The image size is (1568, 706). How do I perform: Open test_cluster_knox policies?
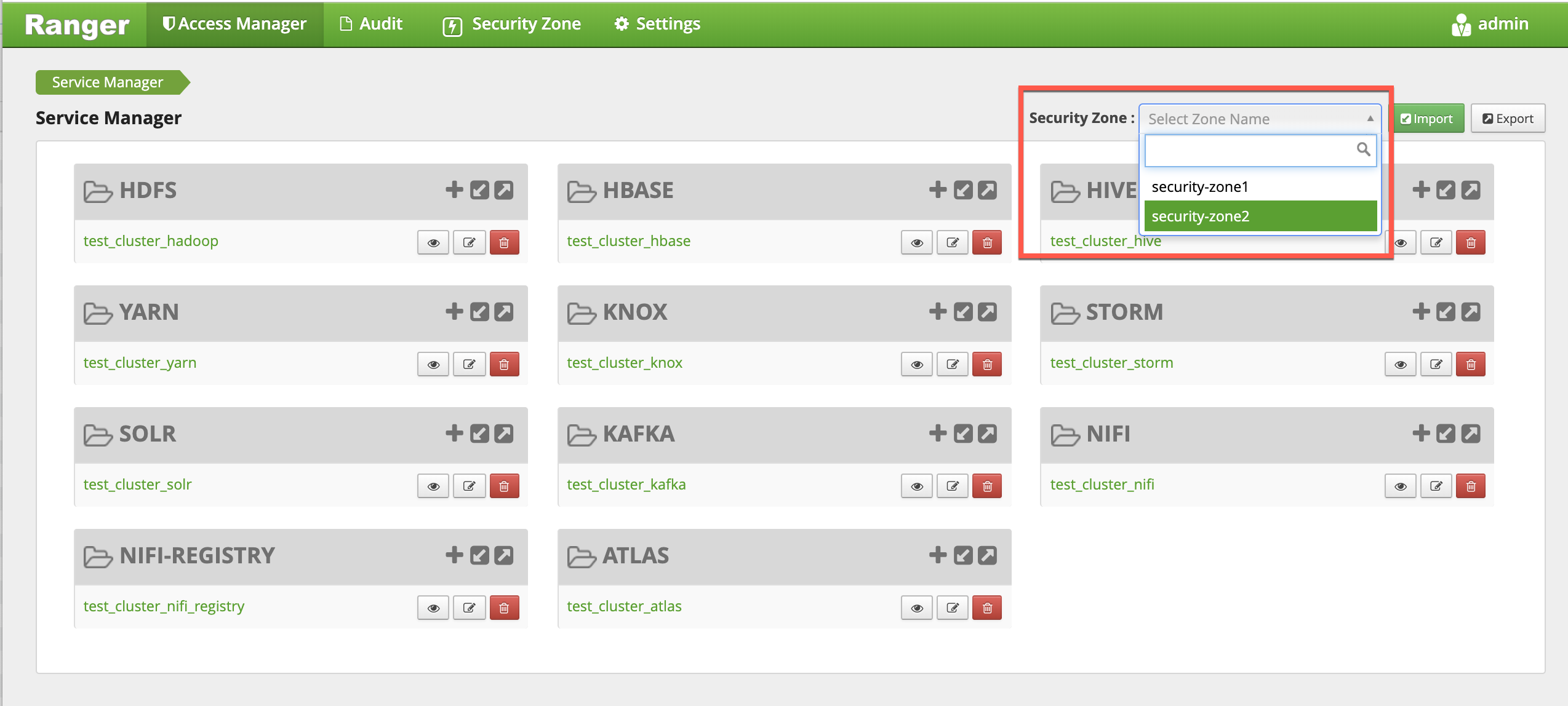click(x=625, y=363)
